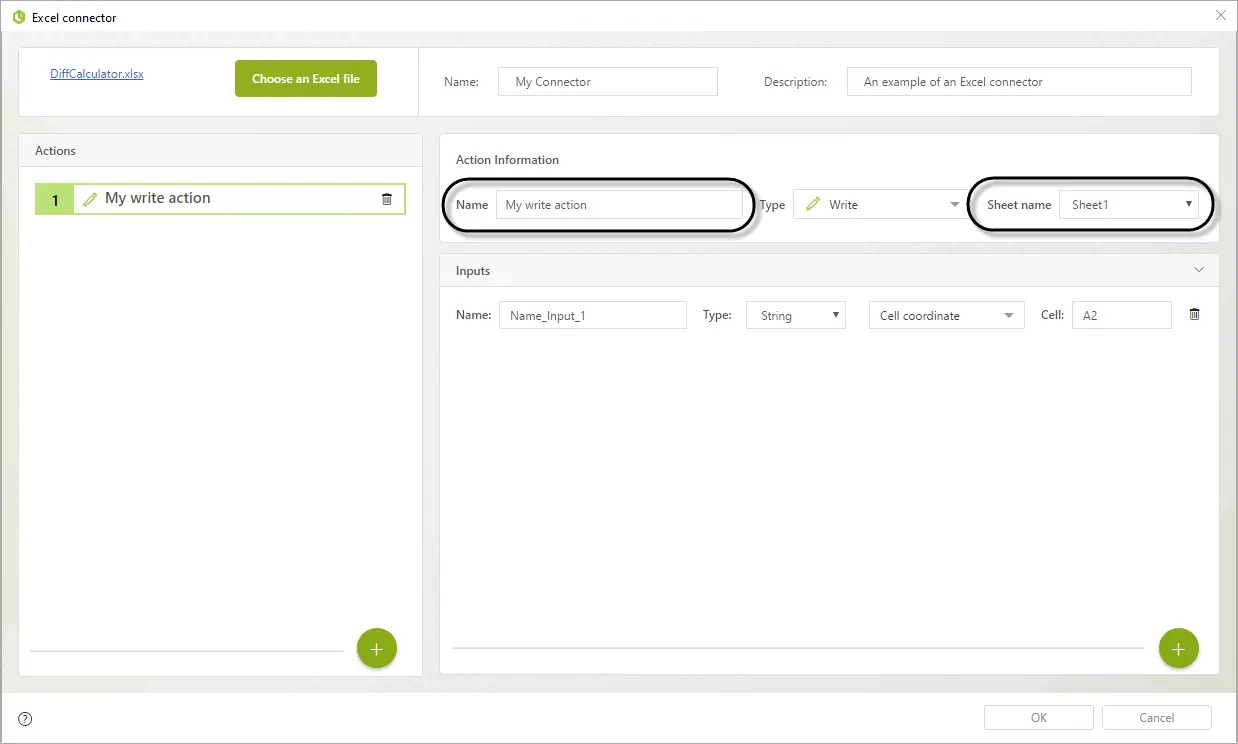
Task: Click the Excel connector window title
Action: (74, 18)
